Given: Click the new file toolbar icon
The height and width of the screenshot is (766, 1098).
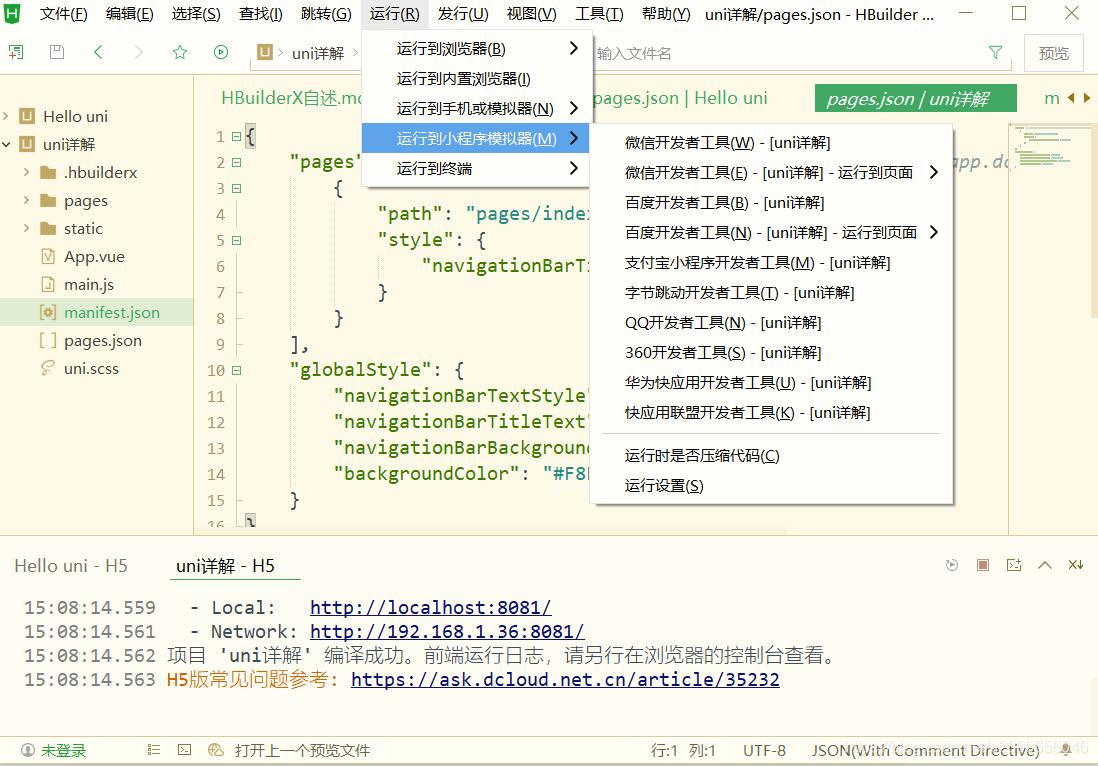Looking at the screenshot, I should tap(15, 52).
